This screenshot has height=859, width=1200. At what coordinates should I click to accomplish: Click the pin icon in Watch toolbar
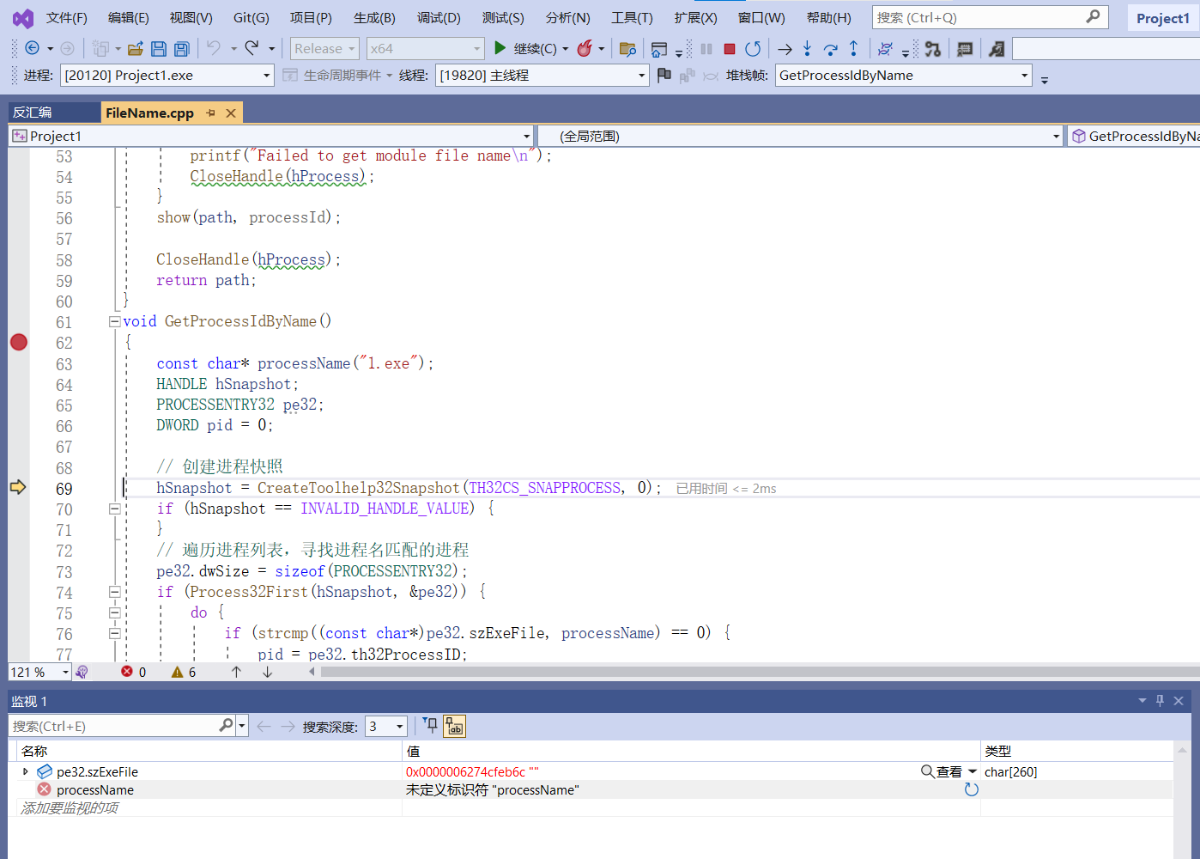pos(430,726)
